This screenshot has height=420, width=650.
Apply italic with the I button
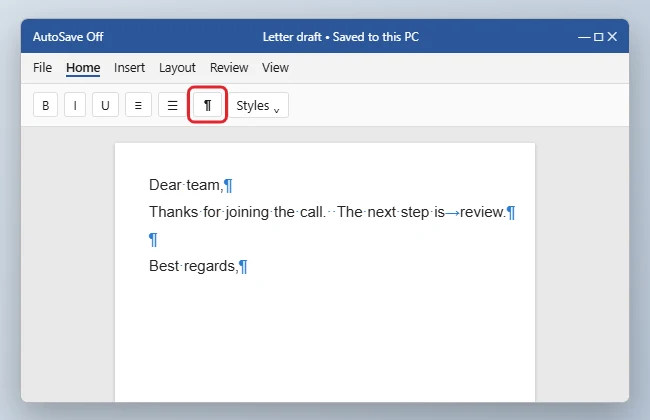click(75, 105)
